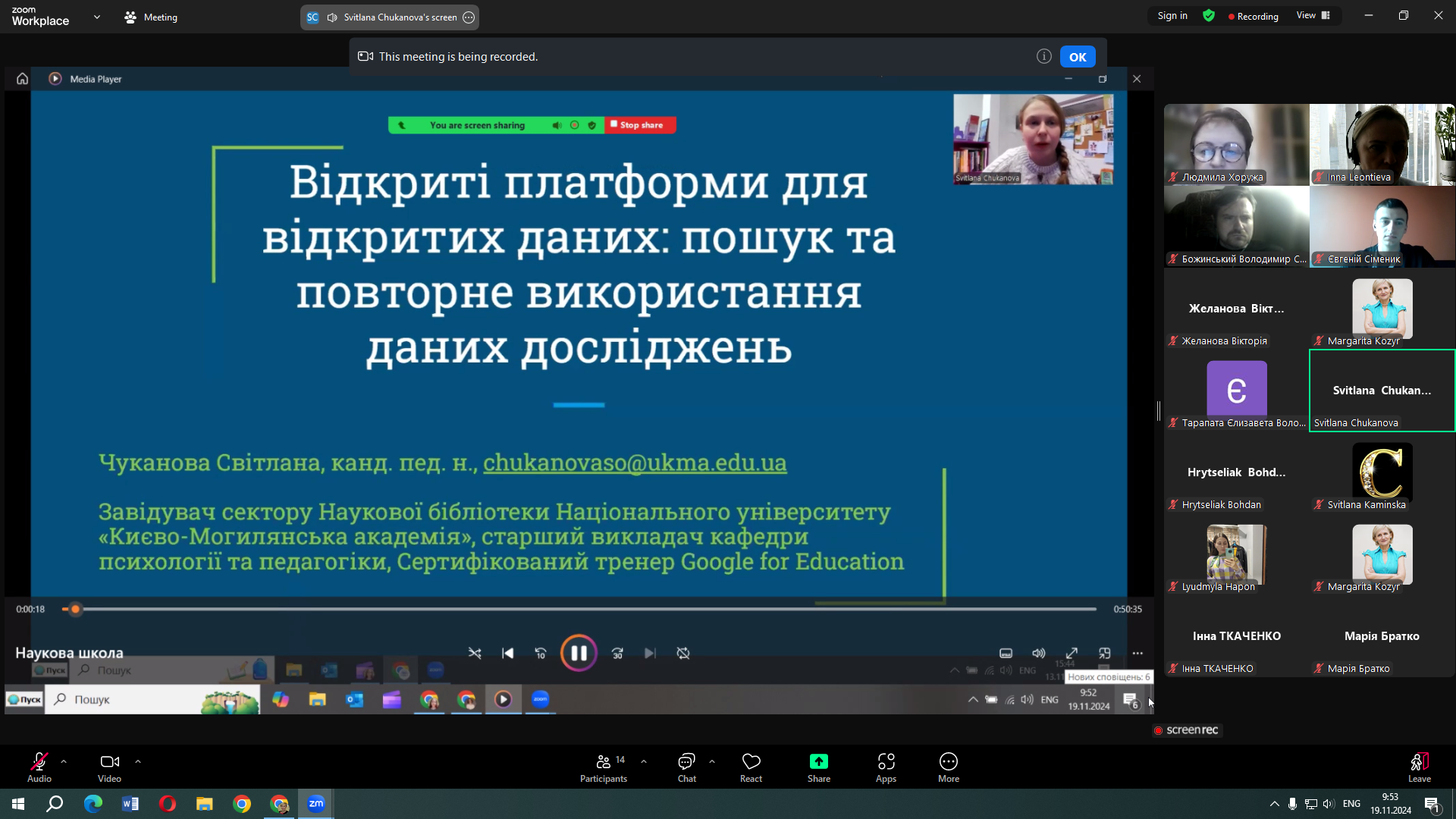The width and height of the screenshot is (1456, 819).
Task: Expand the audio settings chevron
Action: [x=64, y=761]
